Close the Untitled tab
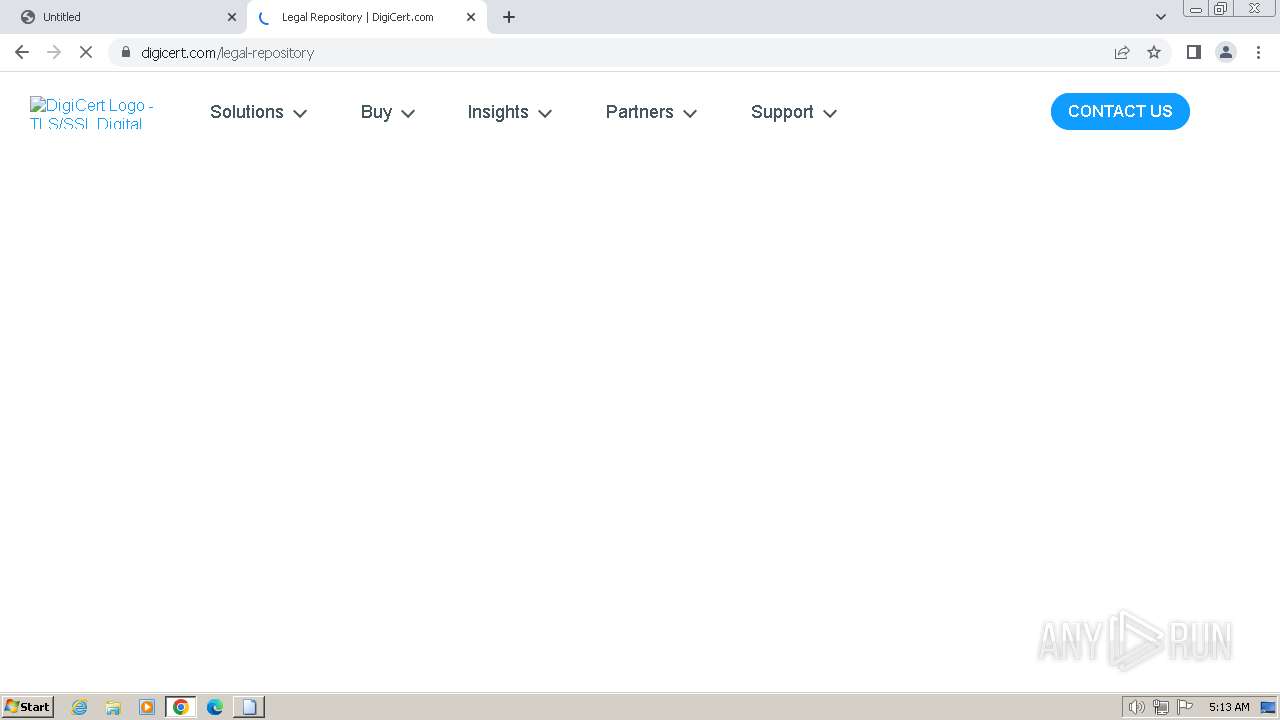The height and width of the screenshot is (720, 1280). [232, 17]
